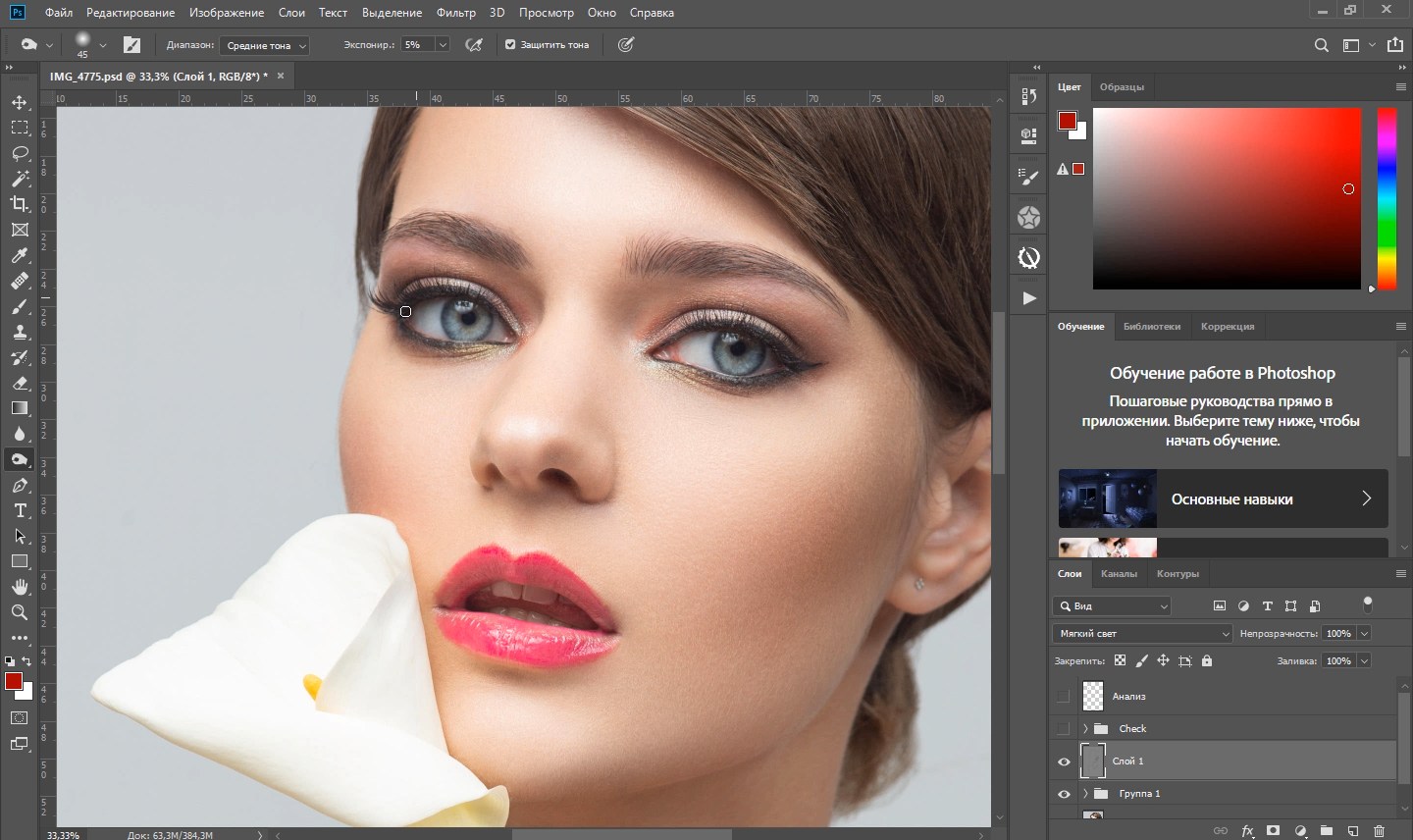Hide the Слой 1 layer
The height and width of the screenshot is (840, 1413).
pos(1064,761)
